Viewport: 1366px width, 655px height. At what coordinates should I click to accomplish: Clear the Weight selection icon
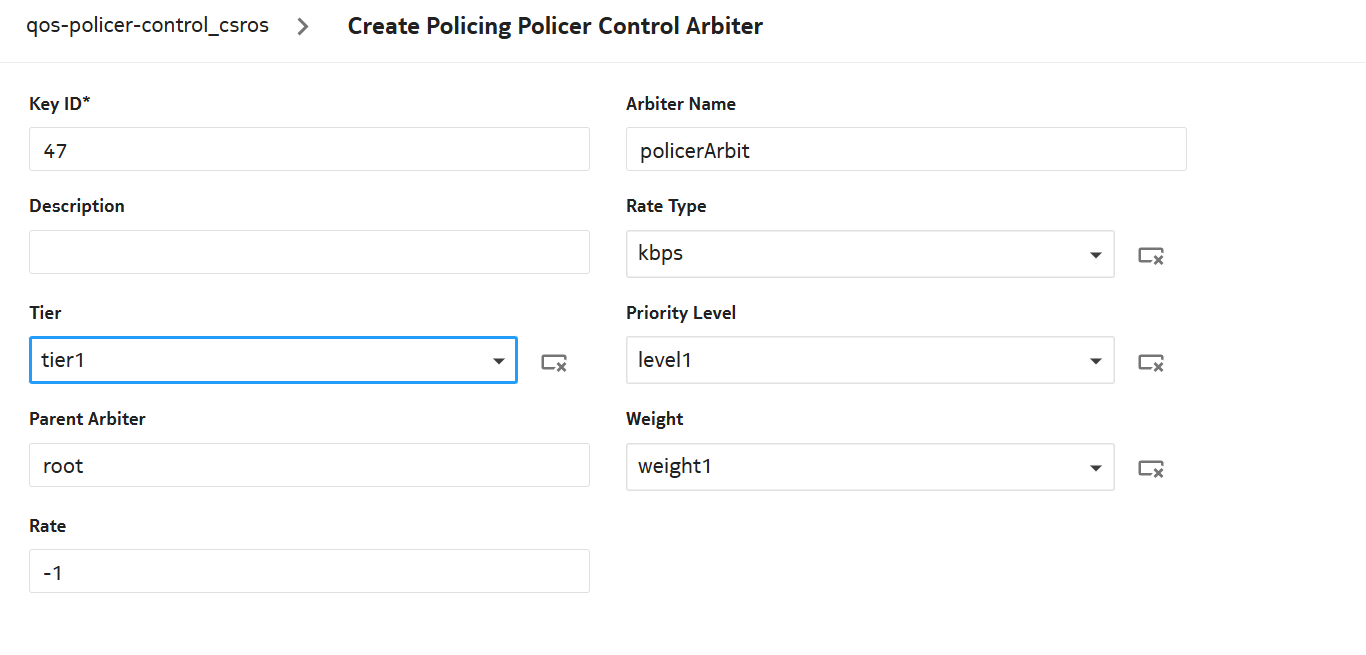point(1151,469)
